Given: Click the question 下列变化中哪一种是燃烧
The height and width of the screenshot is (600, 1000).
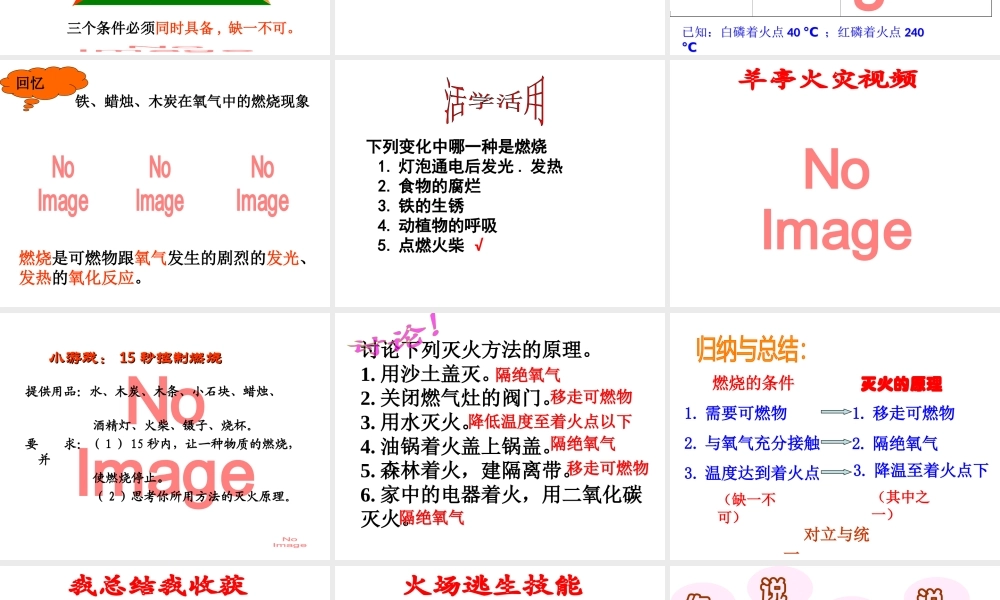Looking at the screenshot, I should 457,147.
